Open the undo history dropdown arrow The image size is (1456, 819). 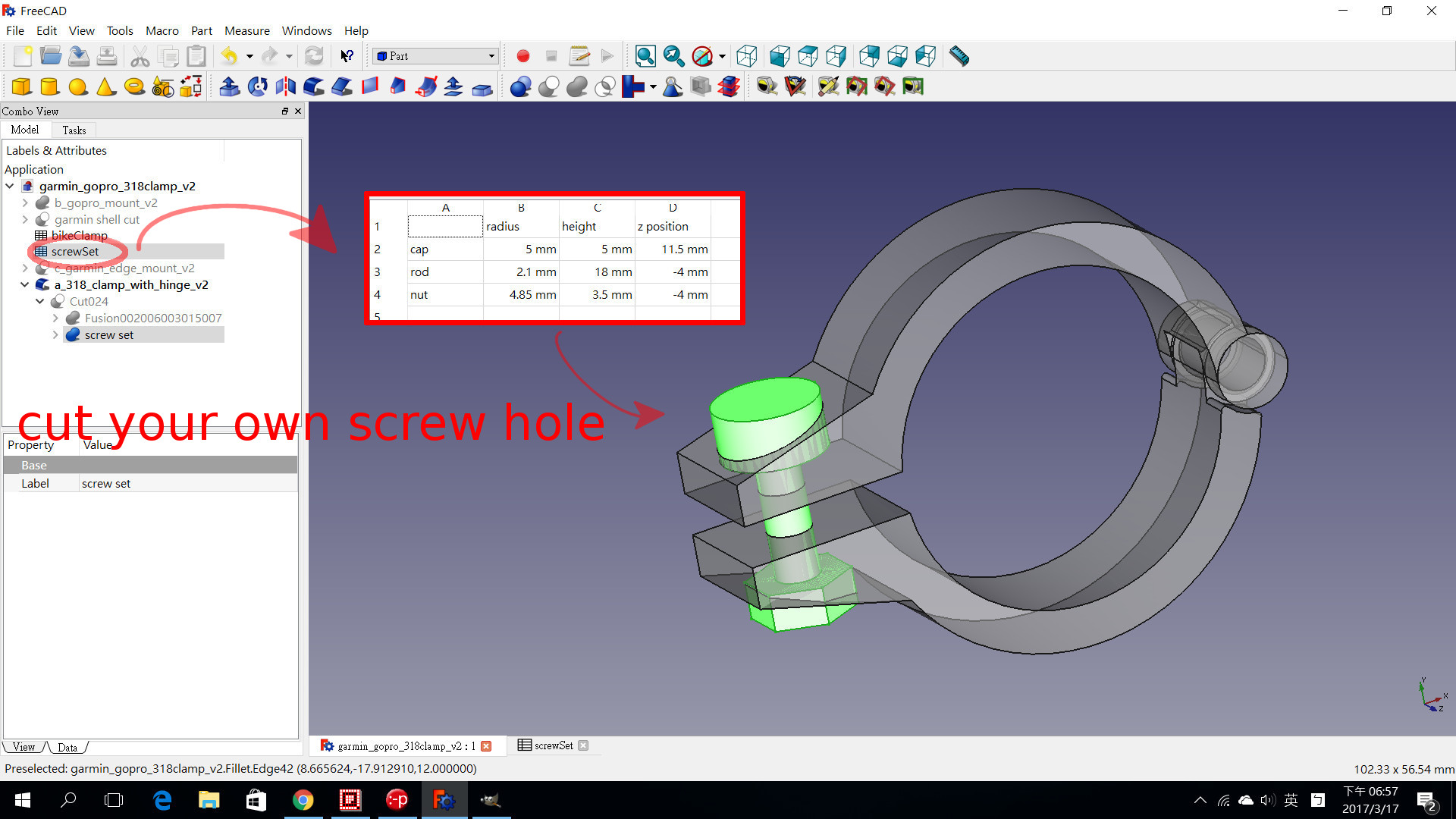[249, 56]
